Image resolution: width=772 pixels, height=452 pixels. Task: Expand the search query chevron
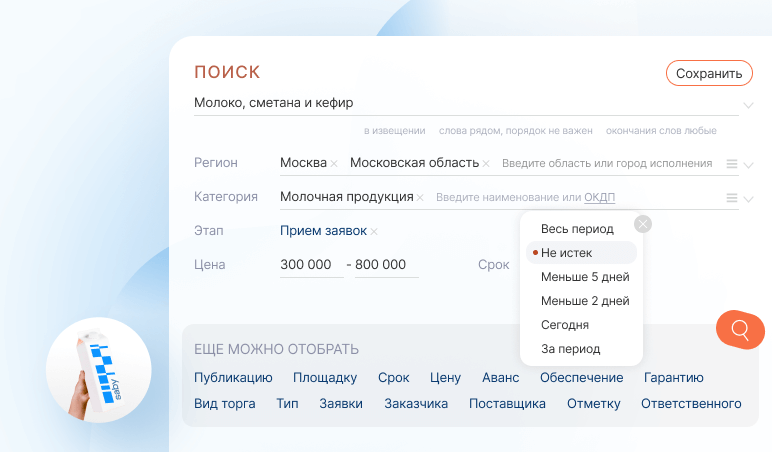(x=748, y=104)
